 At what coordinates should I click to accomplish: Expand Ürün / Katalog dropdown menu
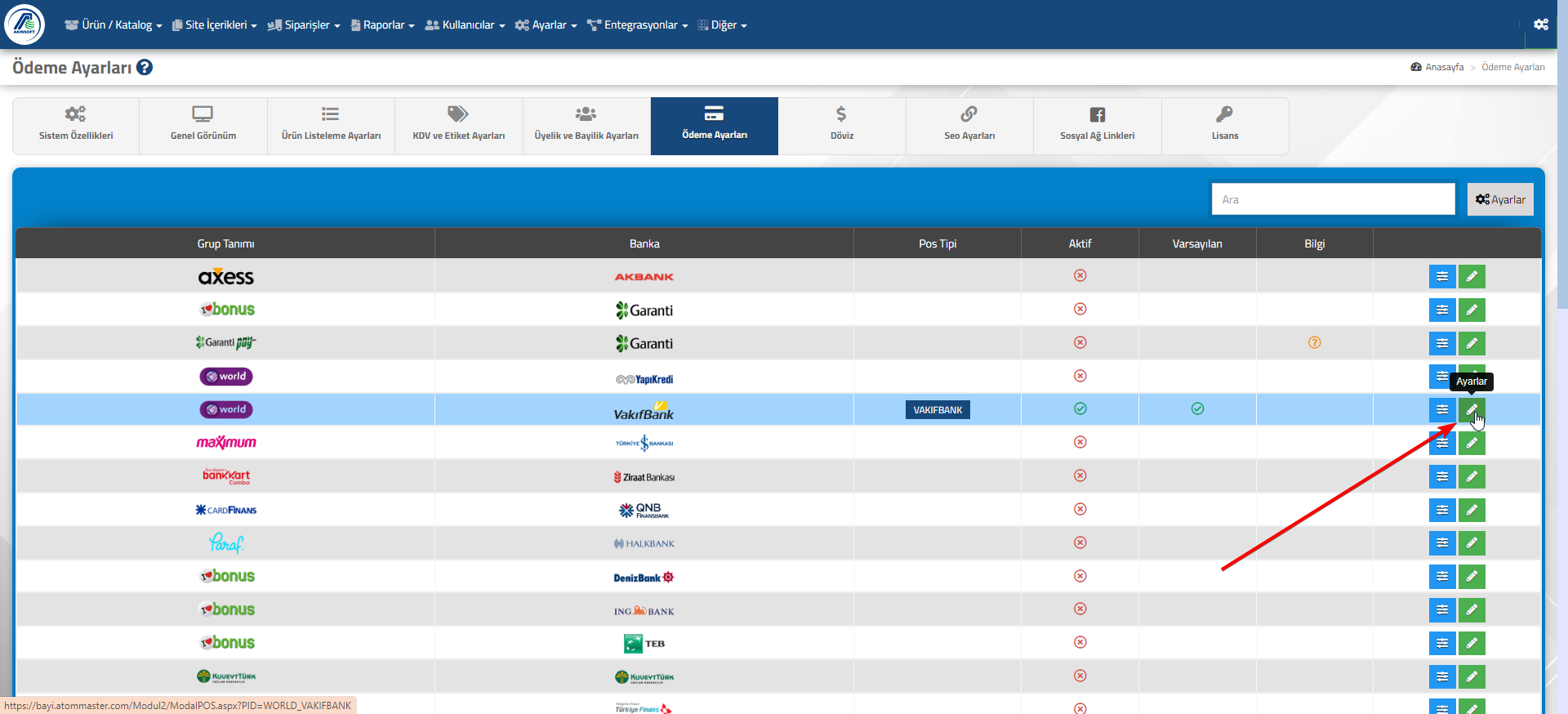[114, 25]
